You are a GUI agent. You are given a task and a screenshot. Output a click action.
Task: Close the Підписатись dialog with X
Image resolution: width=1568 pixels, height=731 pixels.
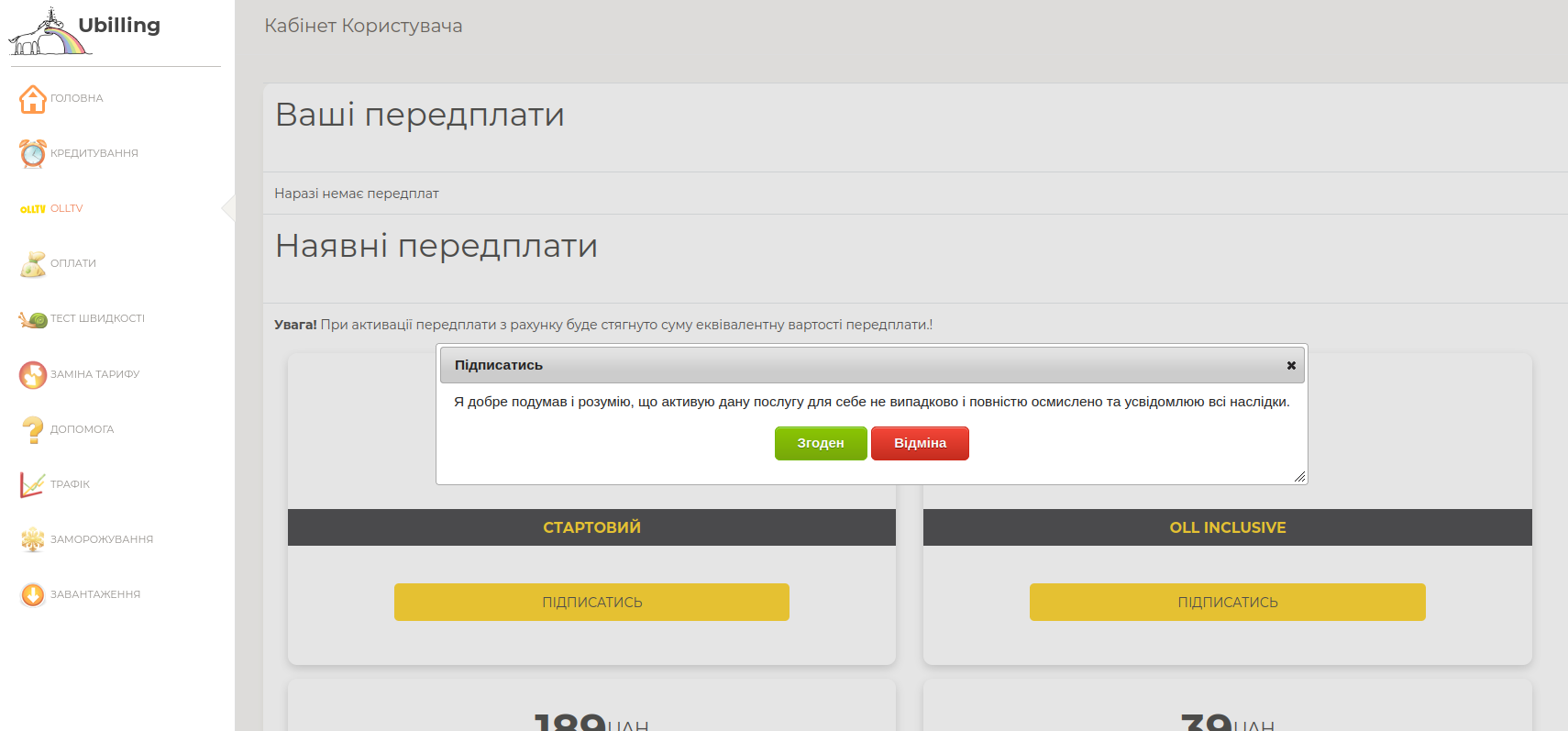(x=1291, y=365)
